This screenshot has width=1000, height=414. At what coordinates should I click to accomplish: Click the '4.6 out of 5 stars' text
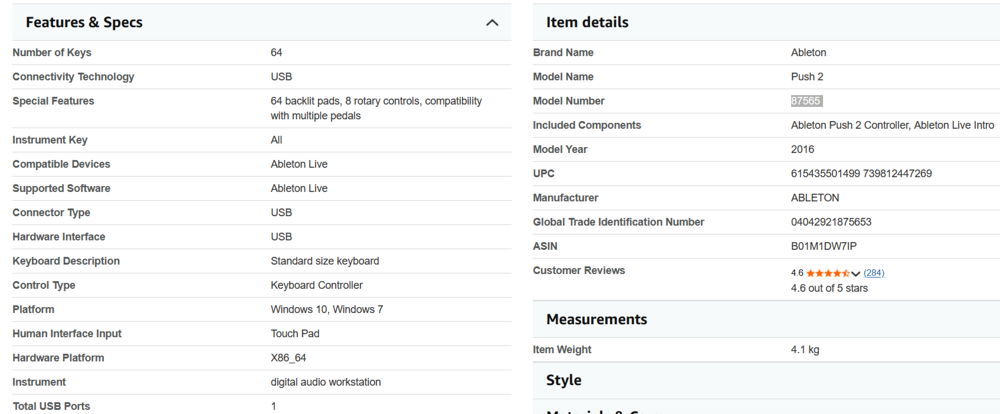click(829, 288)
